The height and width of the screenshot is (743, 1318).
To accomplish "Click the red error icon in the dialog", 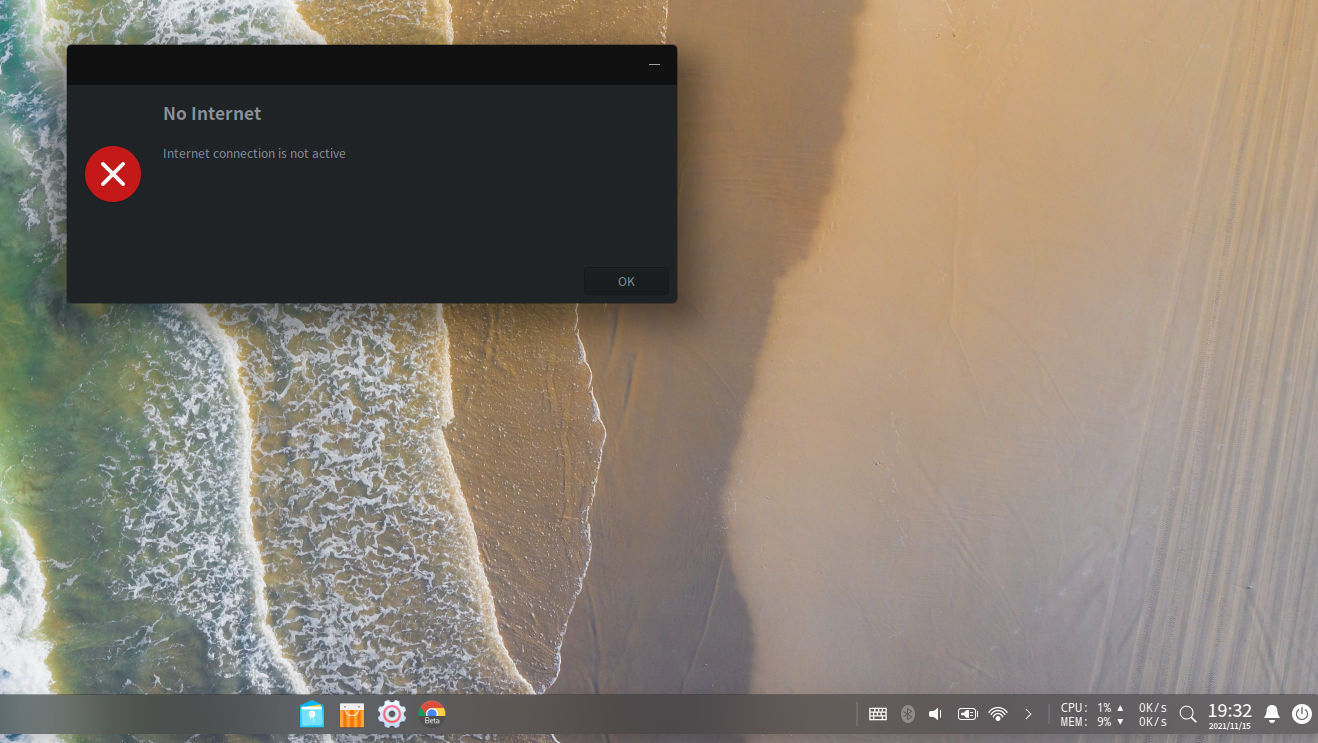I will click(113, 174).
